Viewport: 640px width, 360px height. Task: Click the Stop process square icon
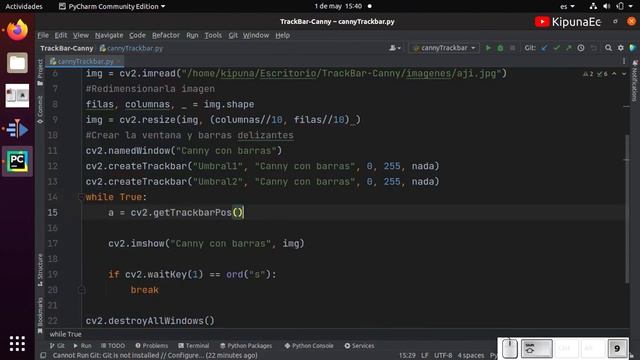coord(512,48)
